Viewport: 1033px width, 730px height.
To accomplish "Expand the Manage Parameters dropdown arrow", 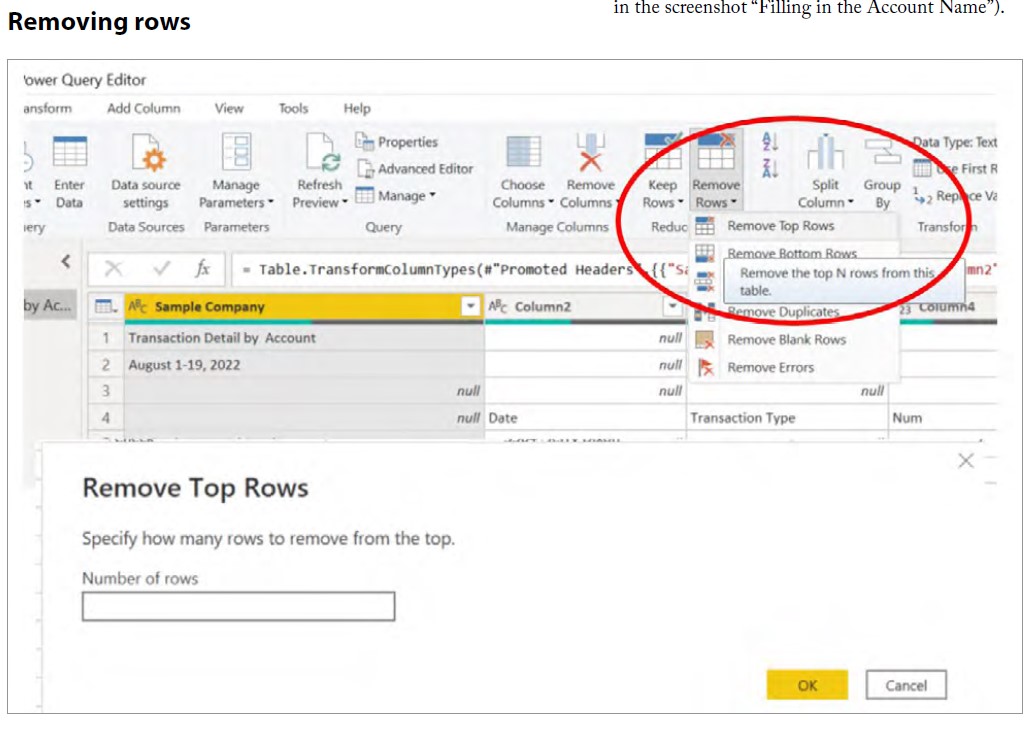I will tap(271, 203).
